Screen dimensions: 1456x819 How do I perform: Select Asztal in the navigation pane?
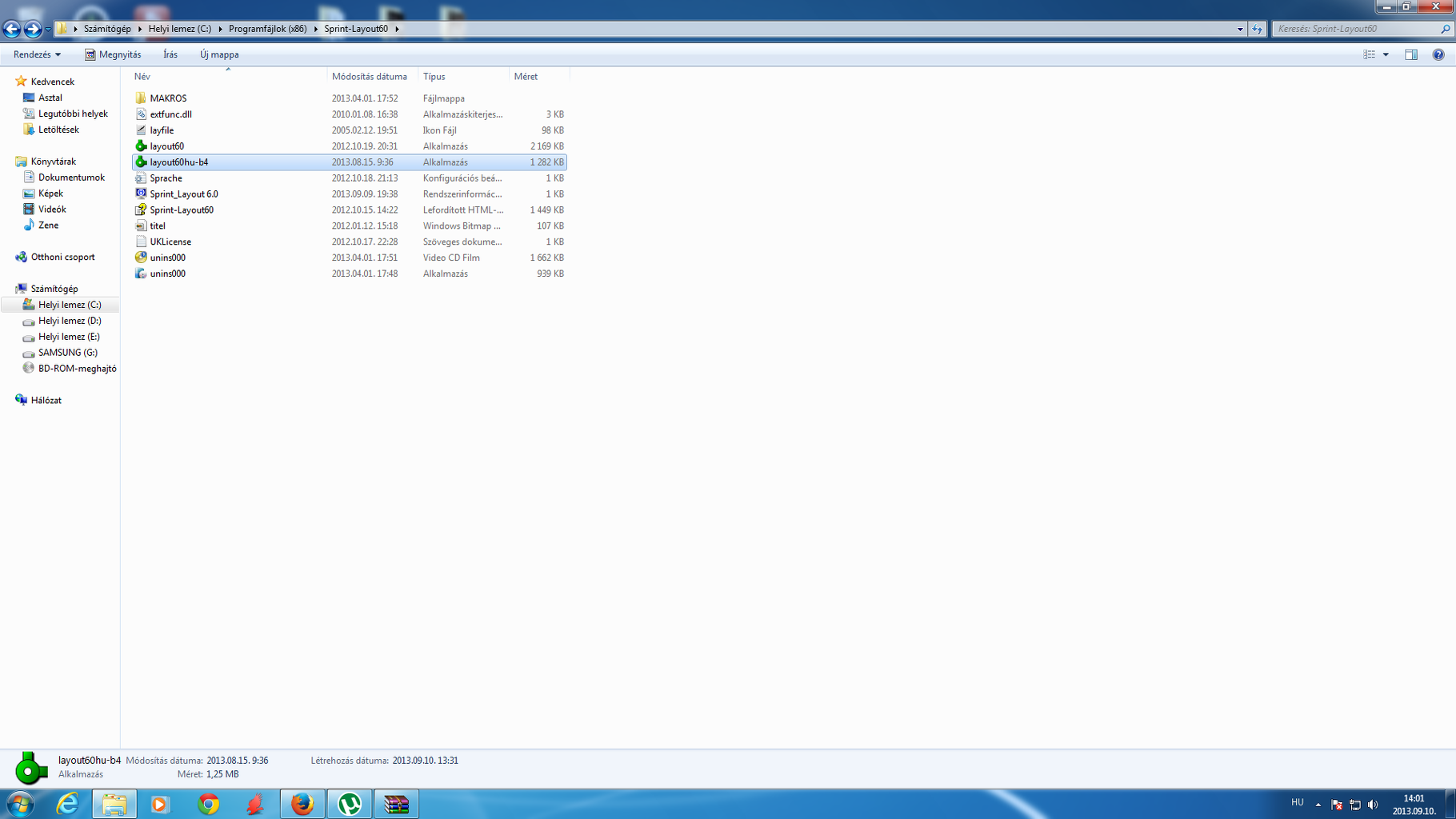click(50, 98)
